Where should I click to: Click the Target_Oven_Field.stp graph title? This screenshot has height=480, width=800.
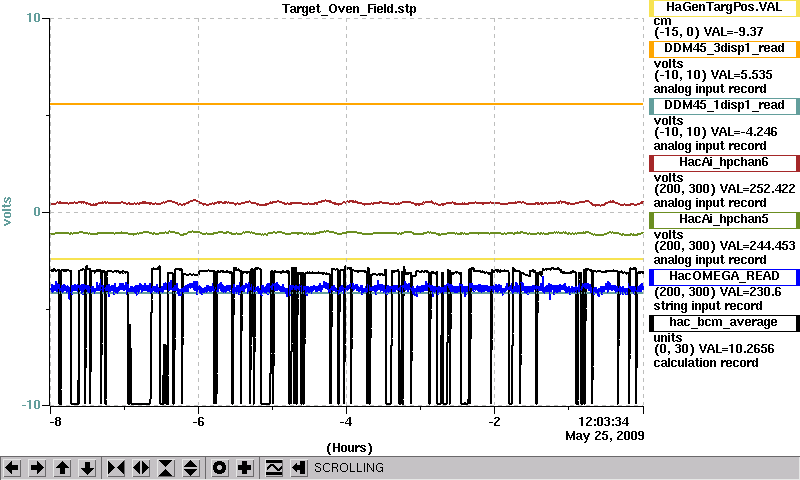pos(349,9)
